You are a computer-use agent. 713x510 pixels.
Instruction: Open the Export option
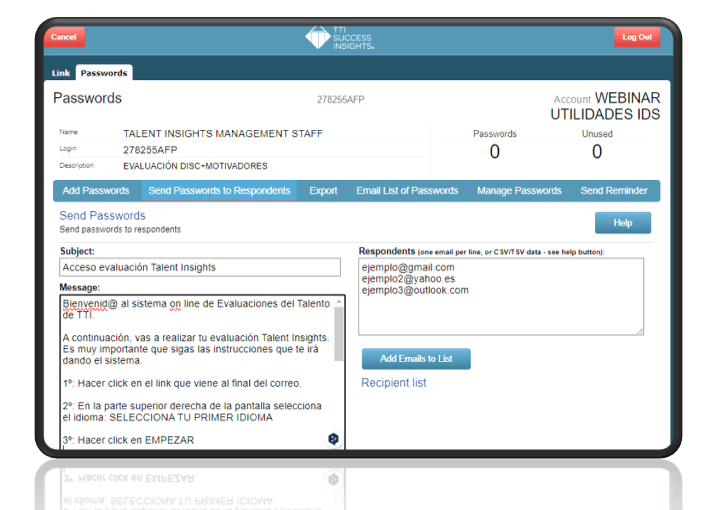click(x=323, y=191)
